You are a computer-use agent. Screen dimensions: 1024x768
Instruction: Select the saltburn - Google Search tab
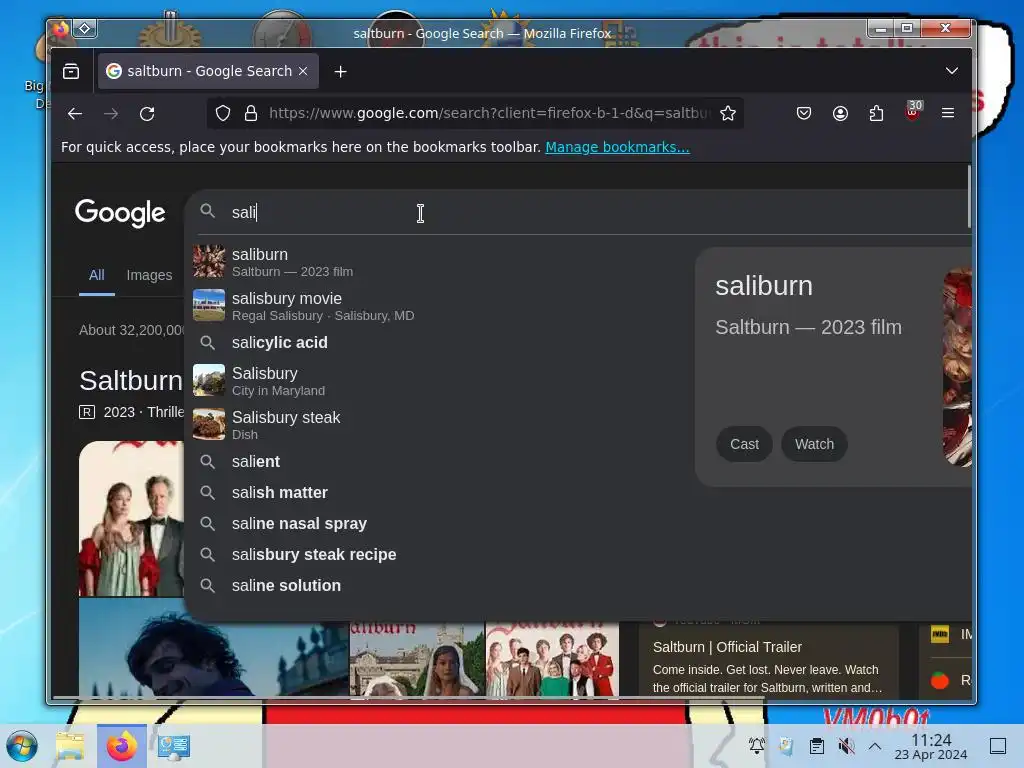coord(208,71)
